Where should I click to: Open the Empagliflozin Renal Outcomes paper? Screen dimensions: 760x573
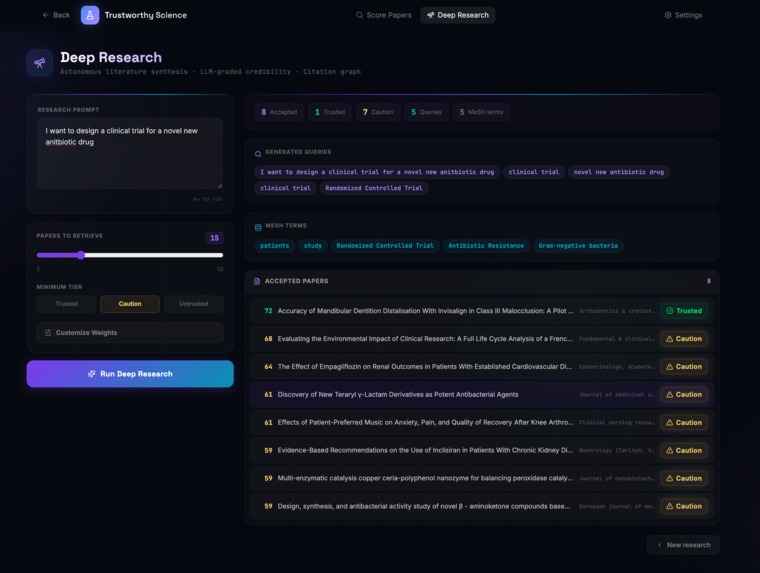pyautogui.click(x=482, y=366)
